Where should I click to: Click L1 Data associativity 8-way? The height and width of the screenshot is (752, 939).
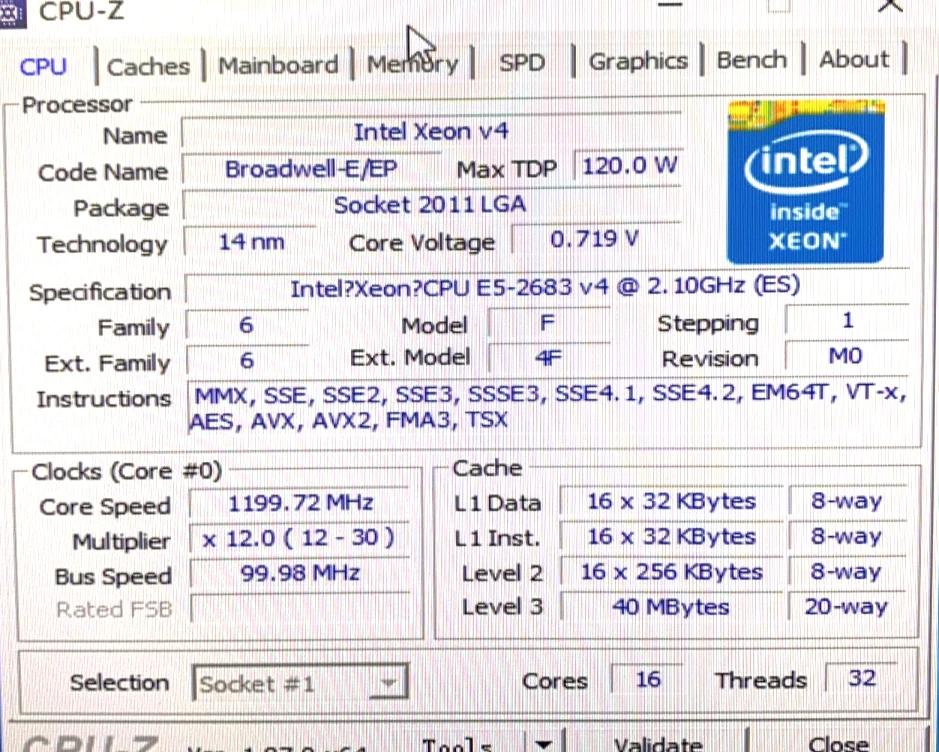coord(847,500)
